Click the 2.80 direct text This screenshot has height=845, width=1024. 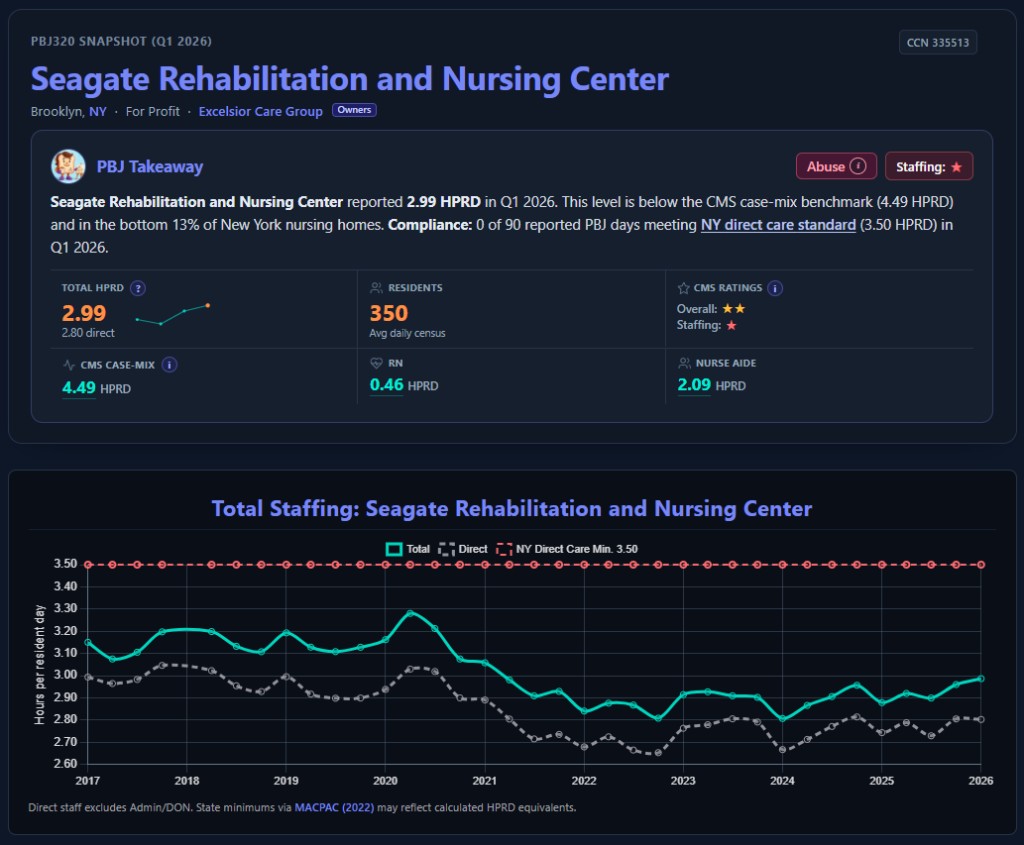(x=88, y=333)
